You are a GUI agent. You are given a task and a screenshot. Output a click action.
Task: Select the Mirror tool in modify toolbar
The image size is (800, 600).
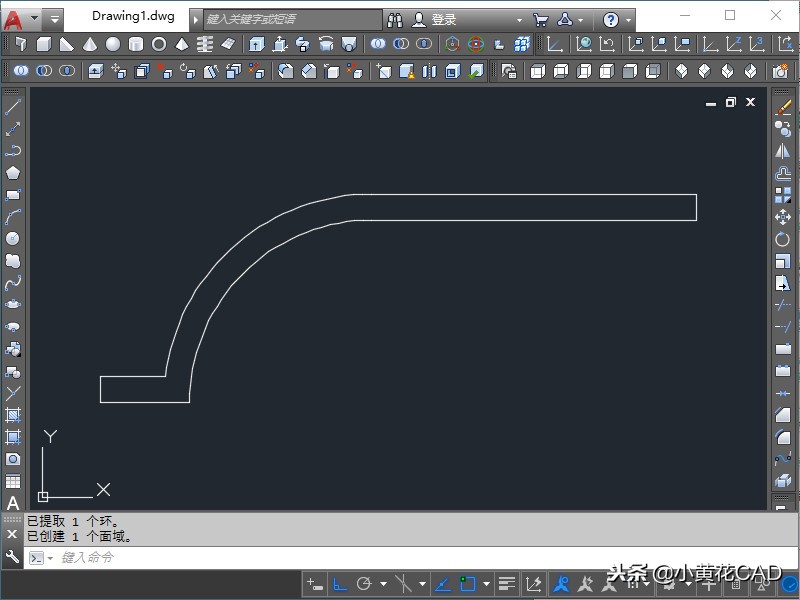coord(783,151)
